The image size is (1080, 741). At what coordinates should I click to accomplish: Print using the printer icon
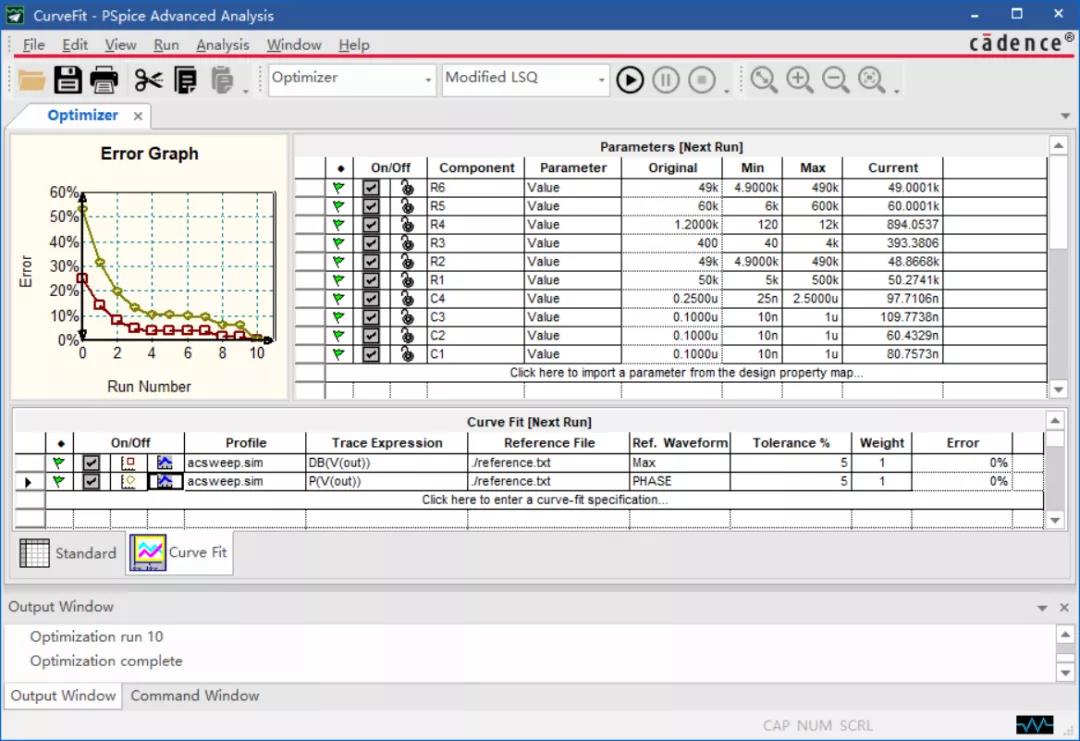point(104,80)
